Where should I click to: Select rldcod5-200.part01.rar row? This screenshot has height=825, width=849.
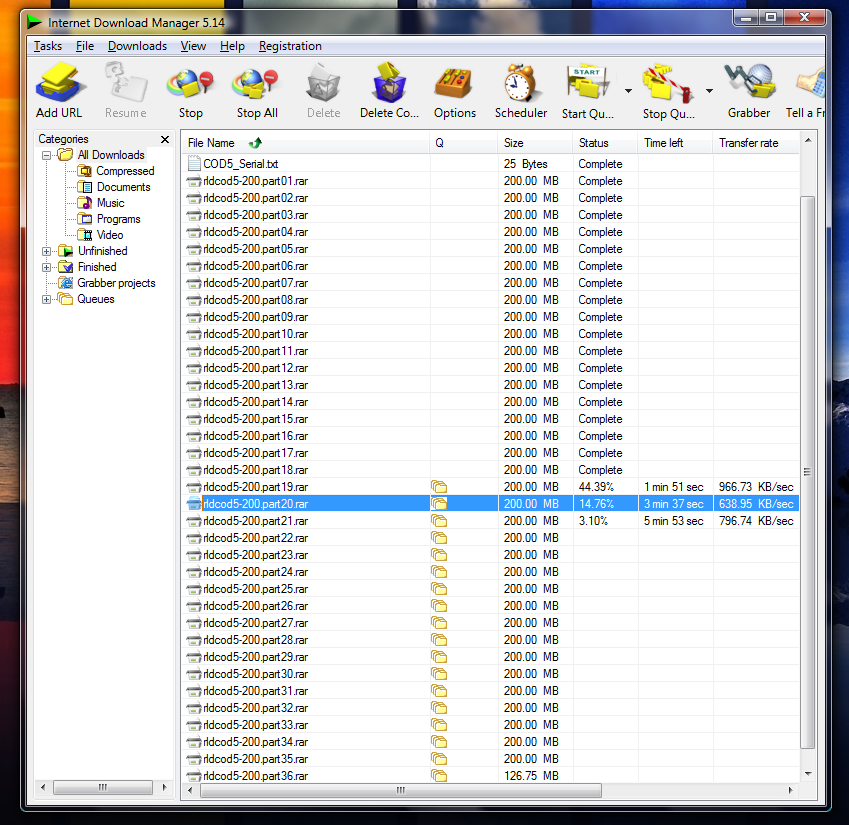point(491,181)
